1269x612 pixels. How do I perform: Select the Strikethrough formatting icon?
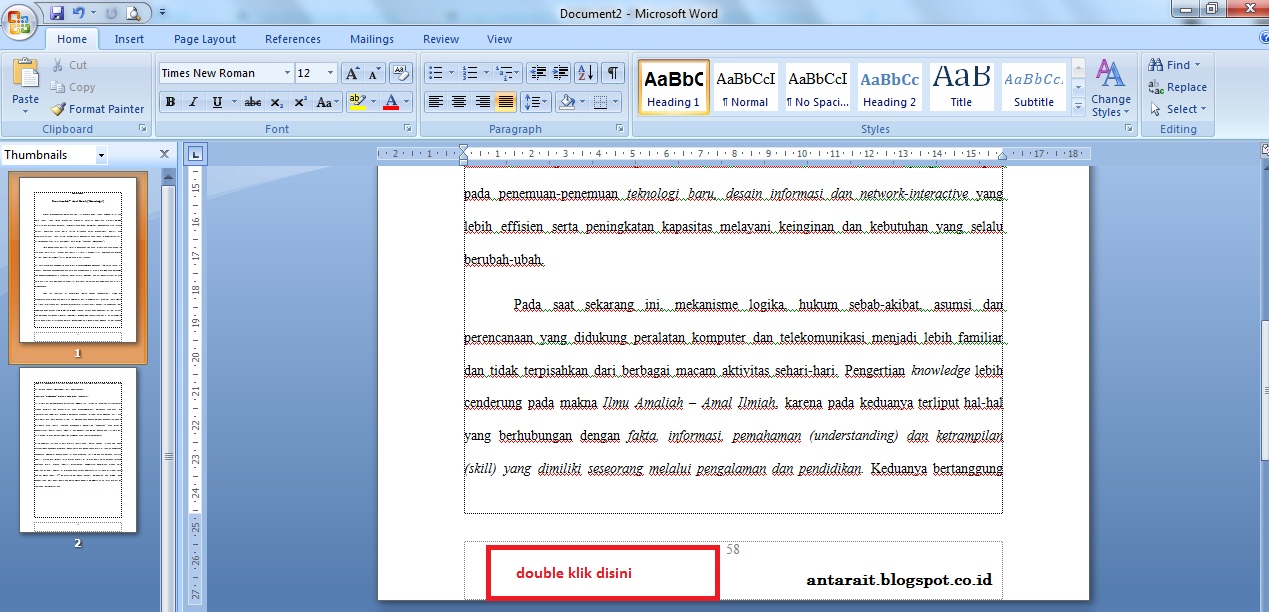click(253, 101)
